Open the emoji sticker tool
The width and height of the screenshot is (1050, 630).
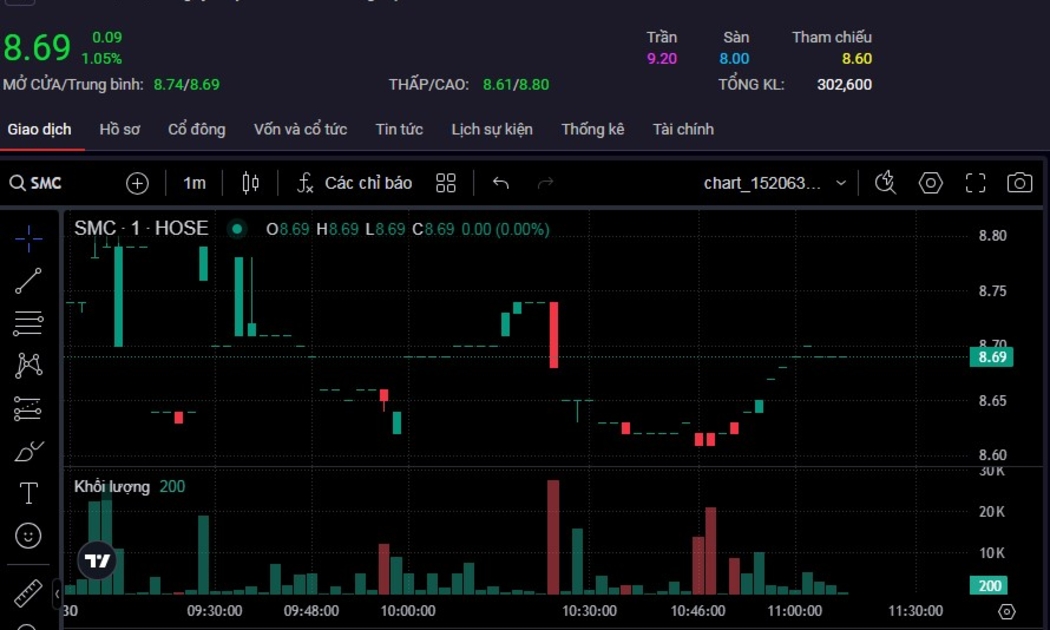(x=28, y=536)
